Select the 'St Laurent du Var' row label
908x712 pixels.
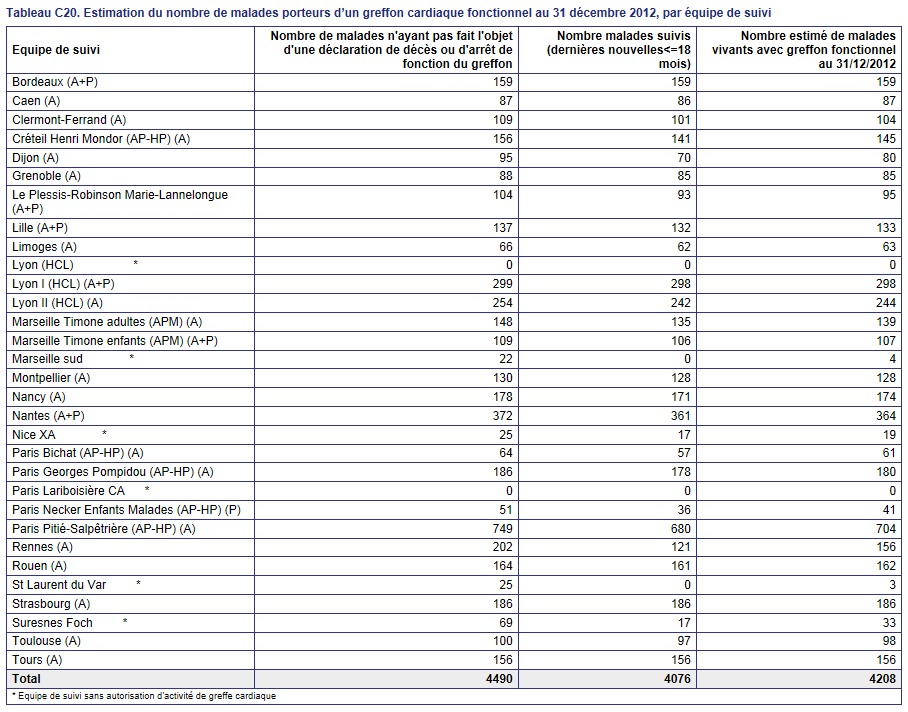[59, 585]
